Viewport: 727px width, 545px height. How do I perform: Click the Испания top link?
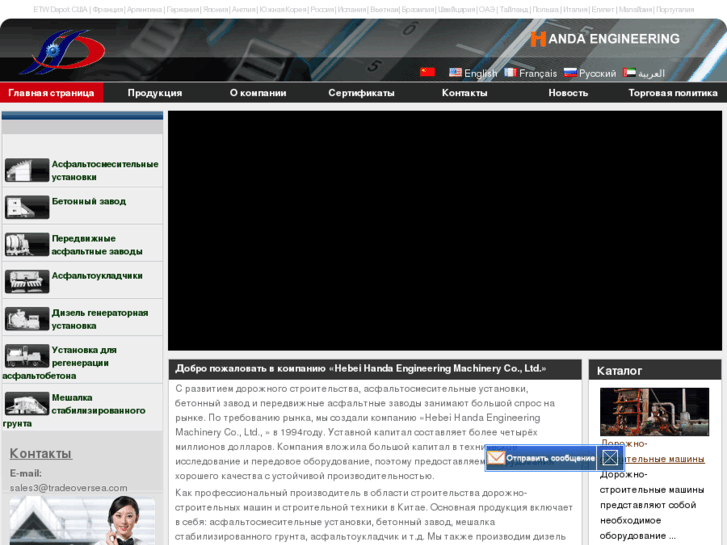pos(352,9)
